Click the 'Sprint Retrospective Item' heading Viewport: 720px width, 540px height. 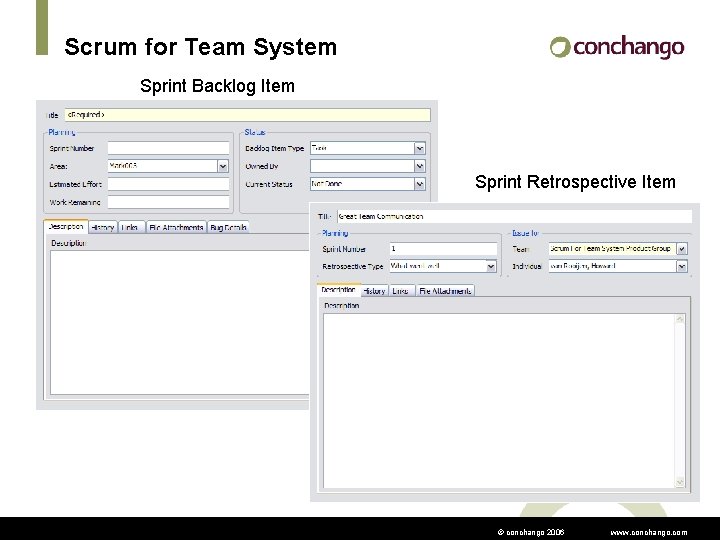point(575,182)
